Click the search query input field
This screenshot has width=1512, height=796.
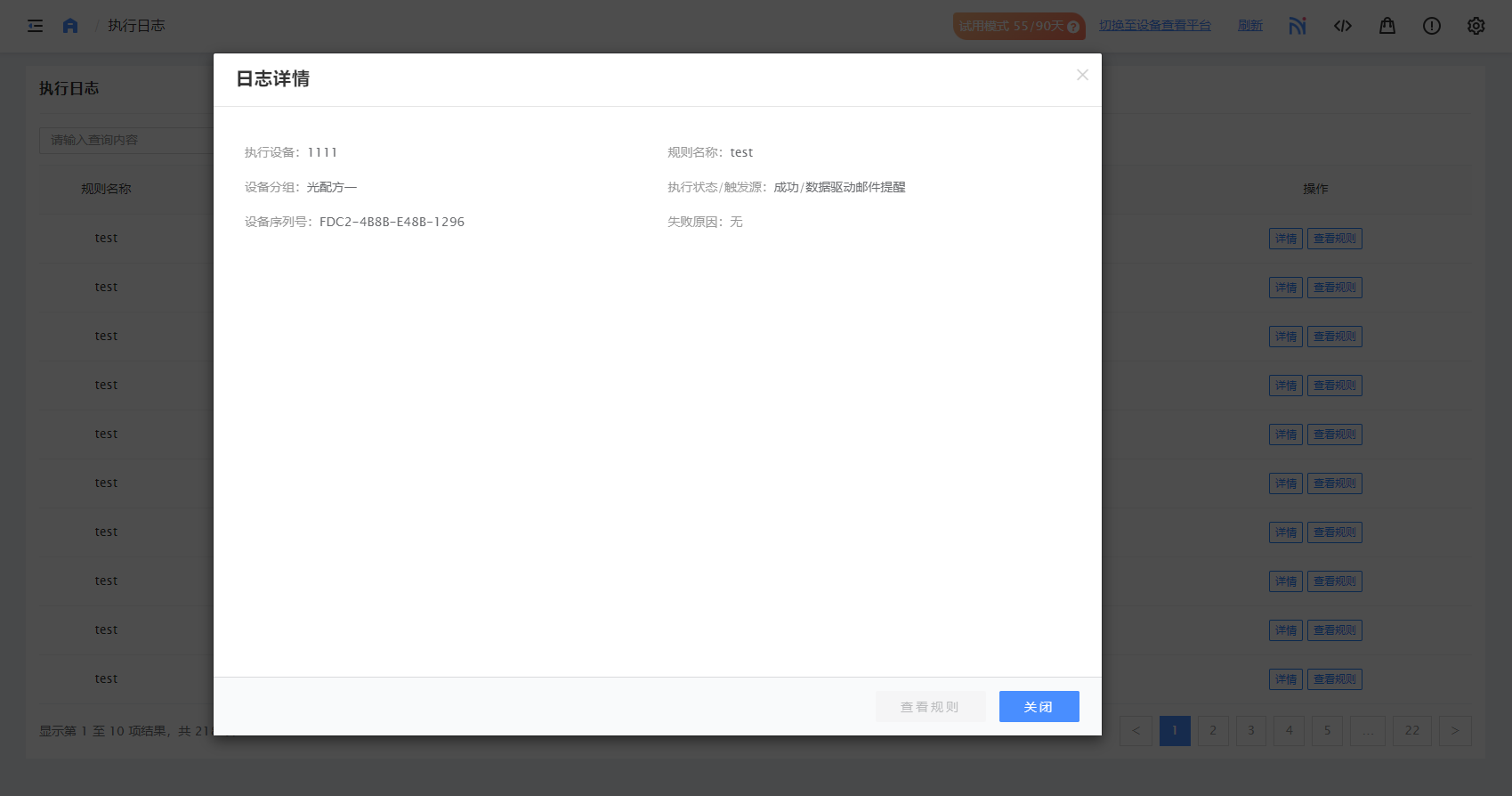click(125, 140)
